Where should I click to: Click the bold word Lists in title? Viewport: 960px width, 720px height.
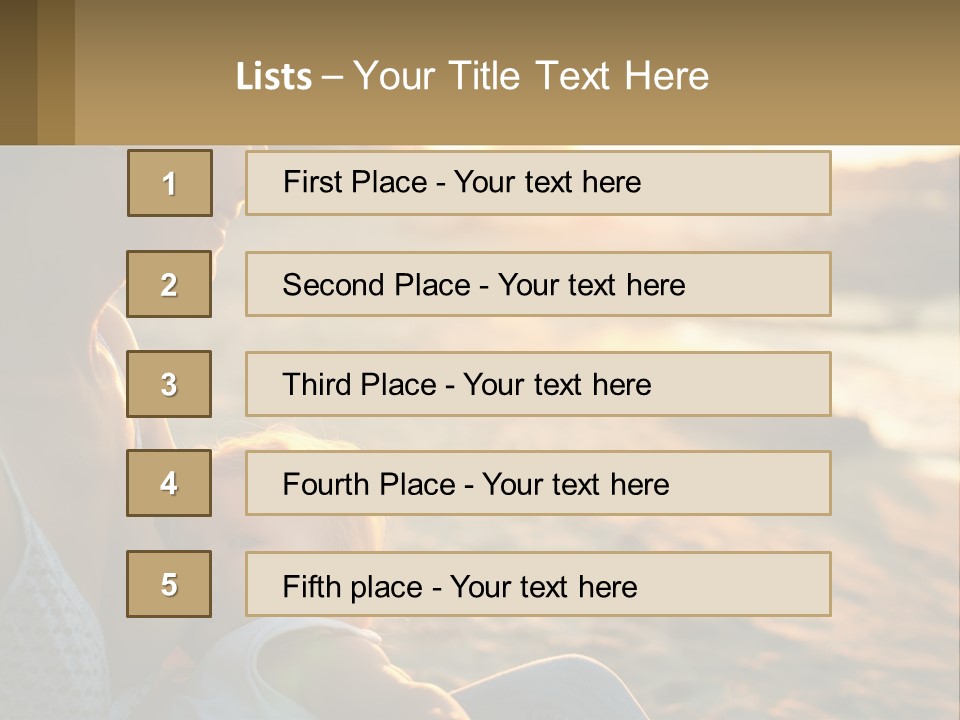pos(274,77)
